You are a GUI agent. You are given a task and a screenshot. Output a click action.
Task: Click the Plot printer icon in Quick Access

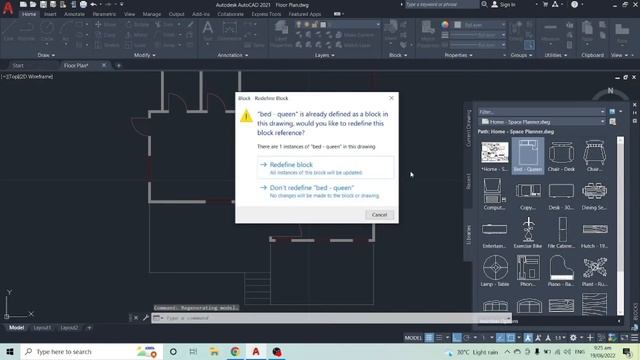click(83, 4)
